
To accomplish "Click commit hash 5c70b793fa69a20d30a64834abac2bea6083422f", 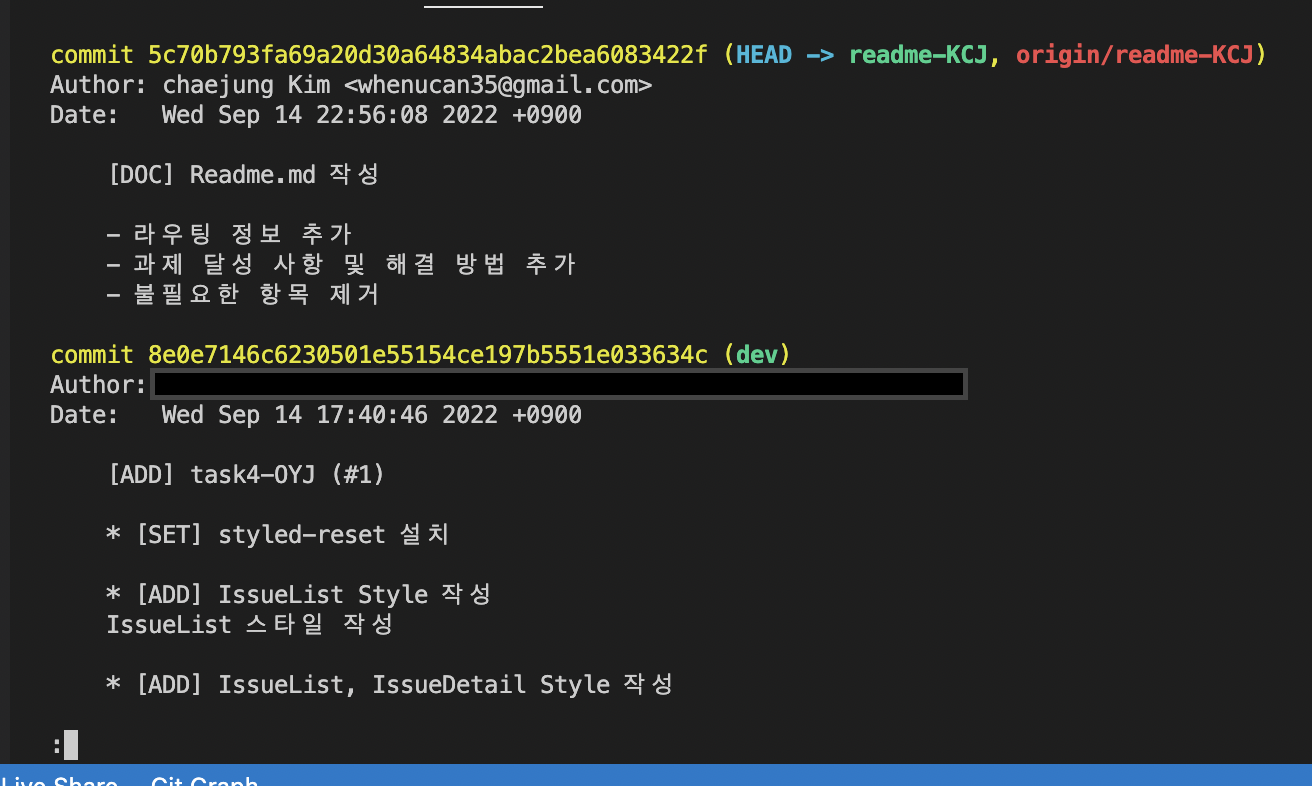I will click(x=428, y=55).
